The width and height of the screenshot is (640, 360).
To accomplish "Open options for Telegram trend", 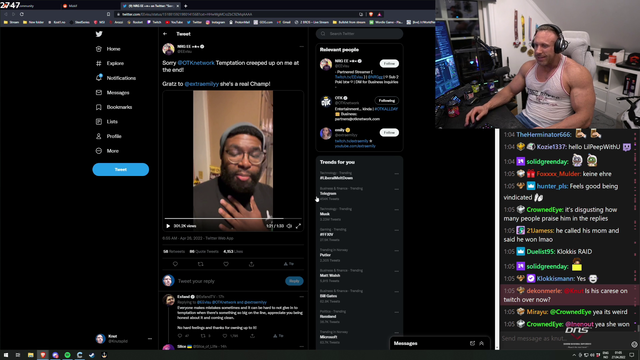I will tap(396, 189).
